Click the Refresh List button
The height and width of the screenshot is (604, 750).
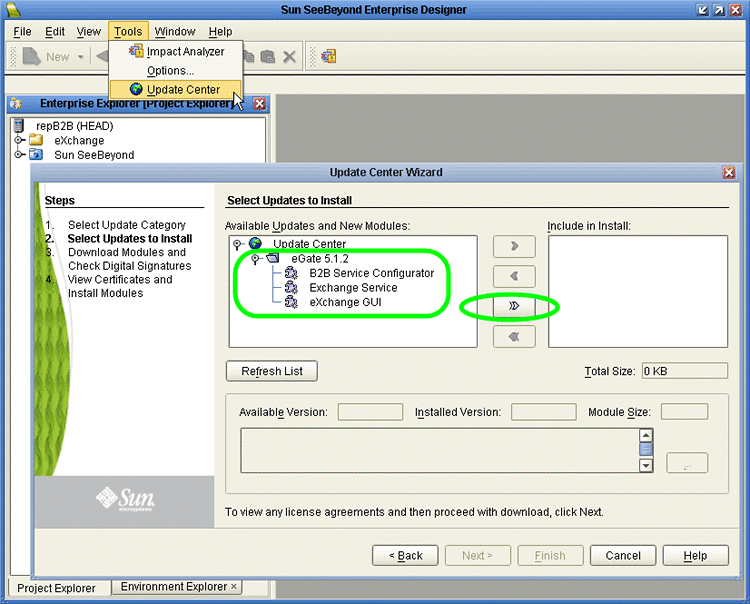[272, 371]
